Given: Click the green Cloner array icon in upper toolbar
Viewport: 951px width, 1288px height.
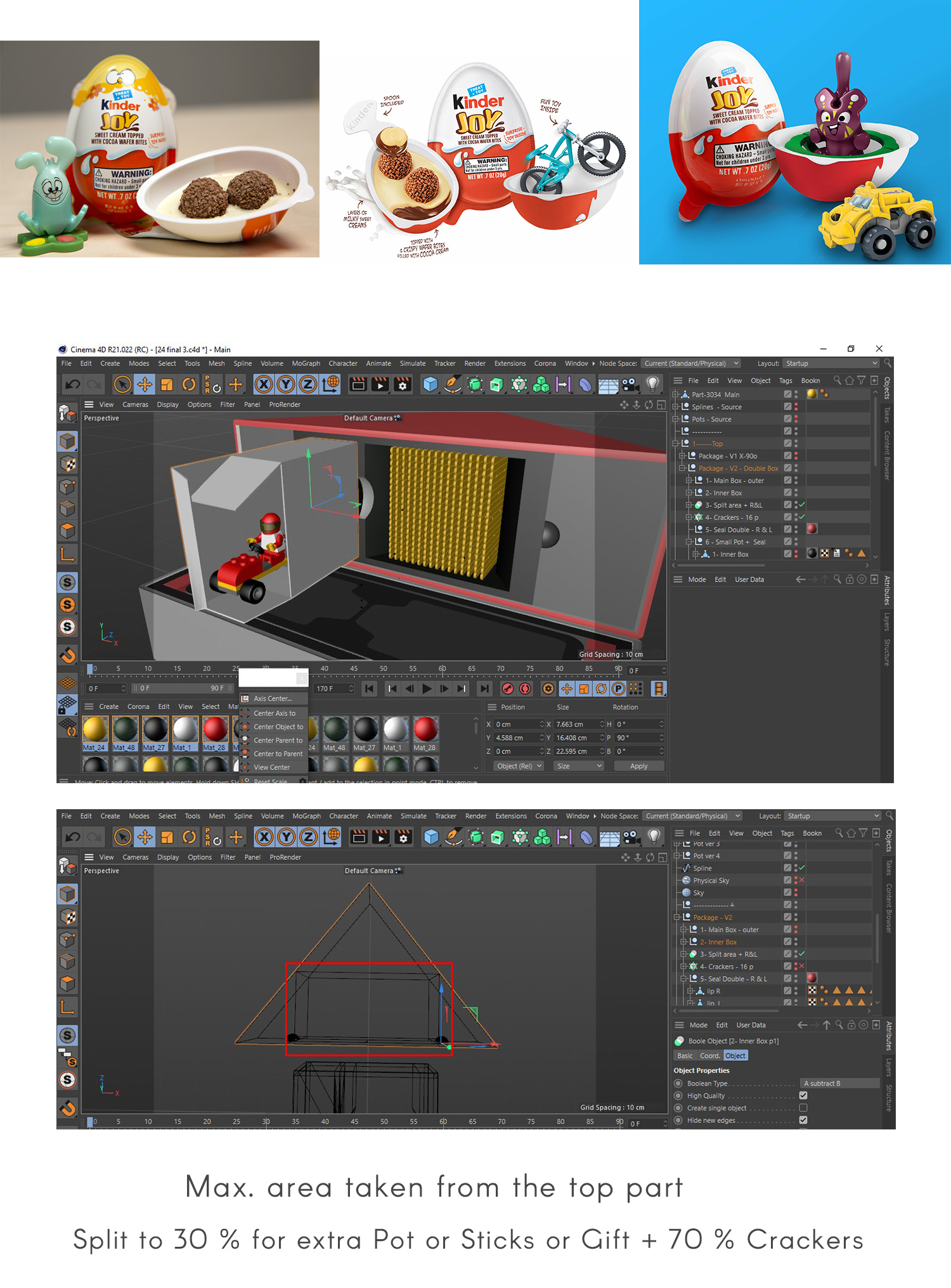Looking at the screenshot, I should pyautogui.click(x=541, y=384).
